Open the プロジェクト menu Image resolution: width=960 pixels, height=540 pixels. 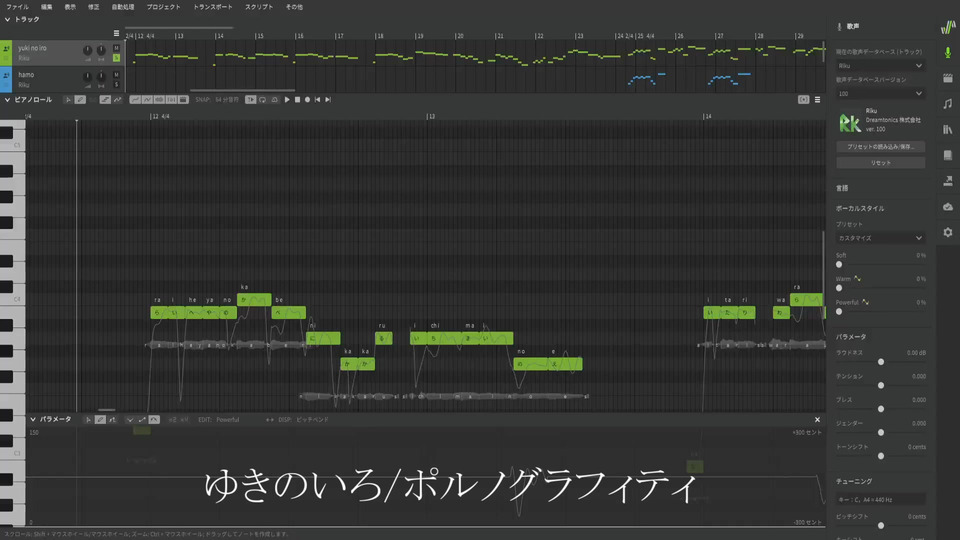click(x=163, y=7)
